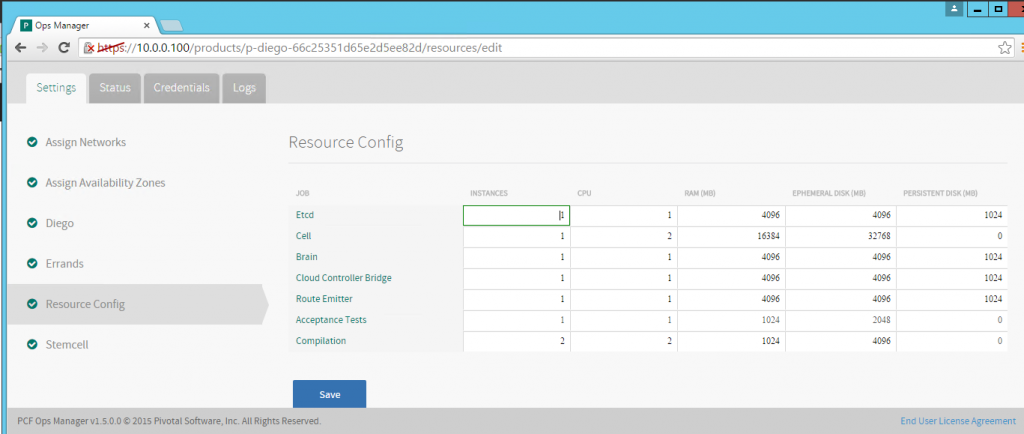Click the Route Emitter job name
Viewport: 1024px width, 434px height.
pyautogui.click(x=324, y=298)
